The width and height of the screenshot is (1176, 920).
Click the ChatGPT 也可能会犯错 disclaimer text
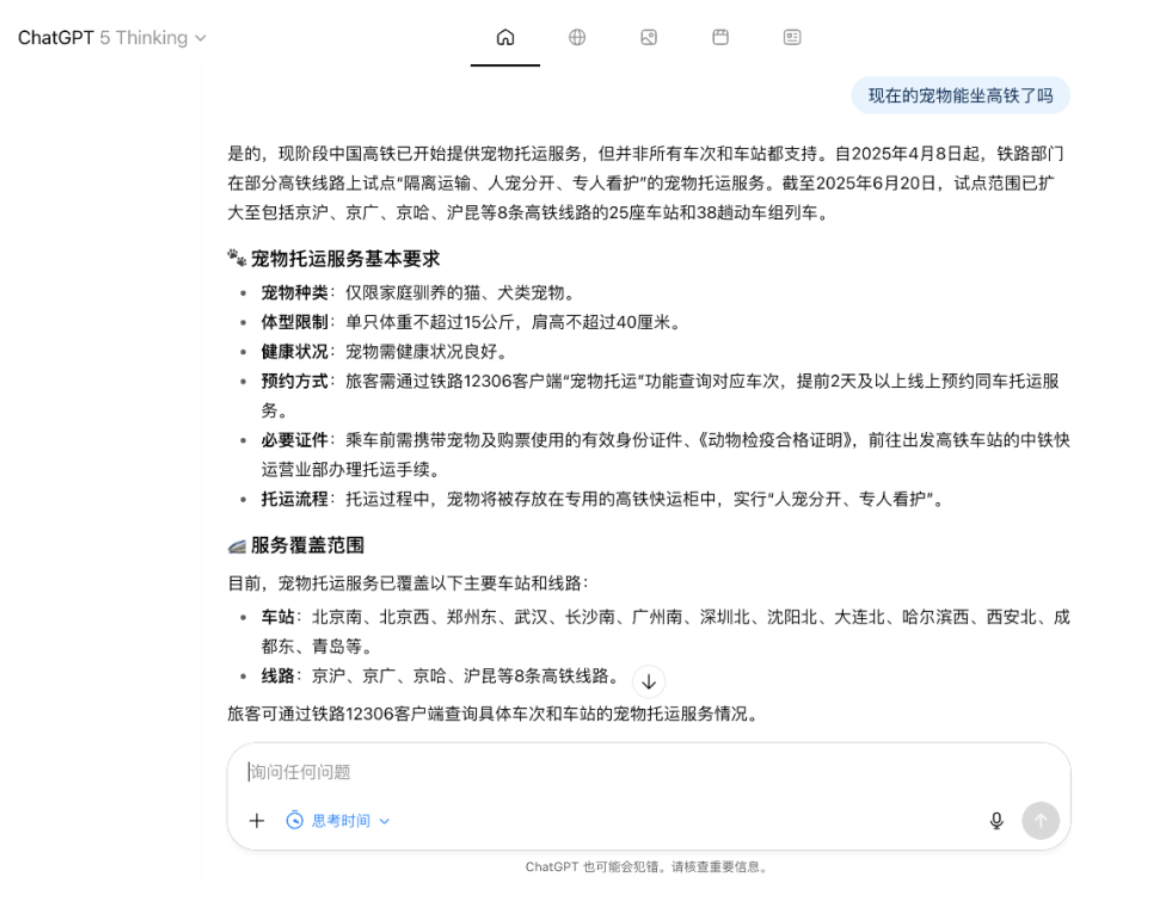click(x=646, y=867)
